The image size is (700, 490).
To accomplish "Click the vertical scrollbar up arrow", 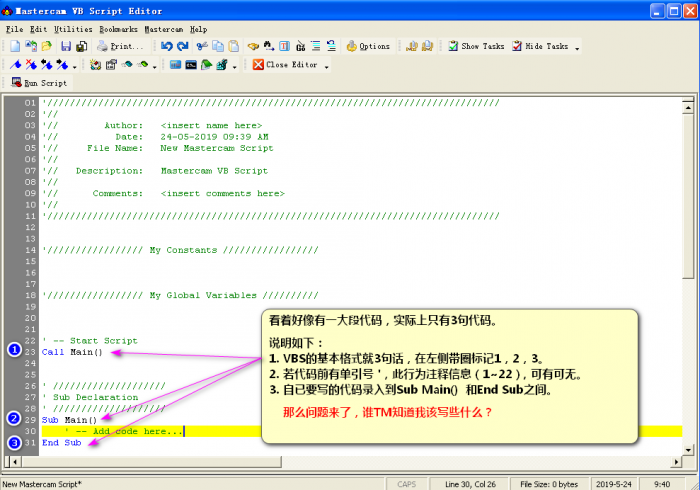I will 688,107.
